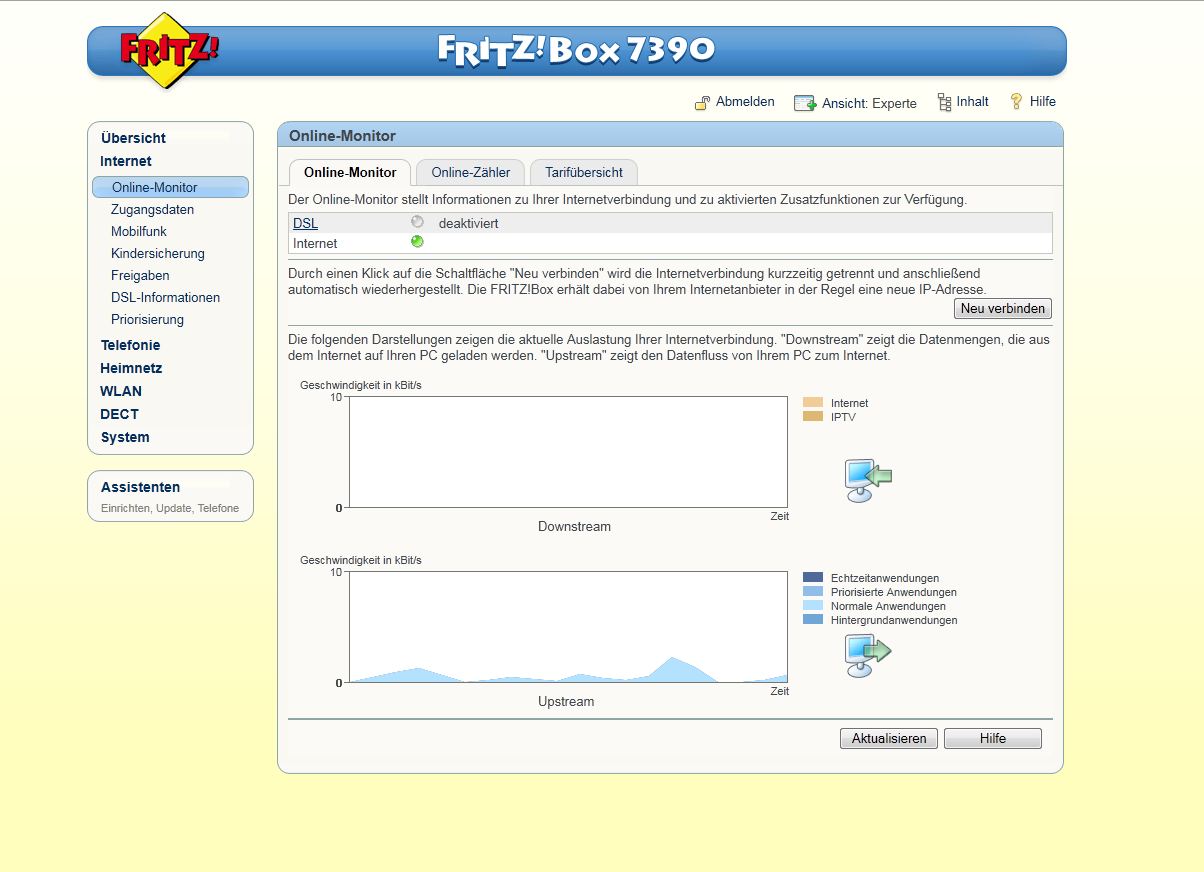Click the lock icon next to Abmelden
1204x872 pixels.
click(x=702, y=102)
